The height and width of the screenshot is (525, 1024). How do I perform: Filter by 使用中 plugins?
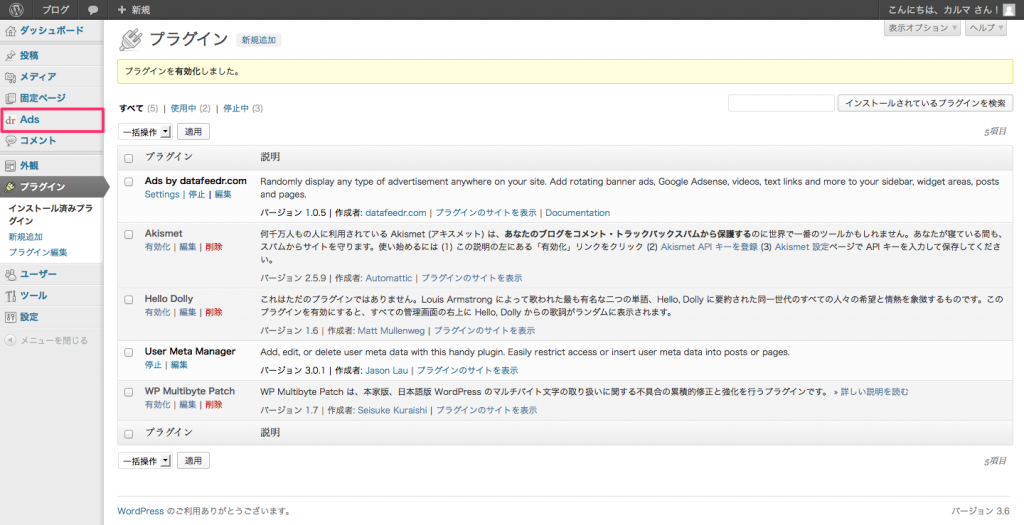click(x=184, y=108)
